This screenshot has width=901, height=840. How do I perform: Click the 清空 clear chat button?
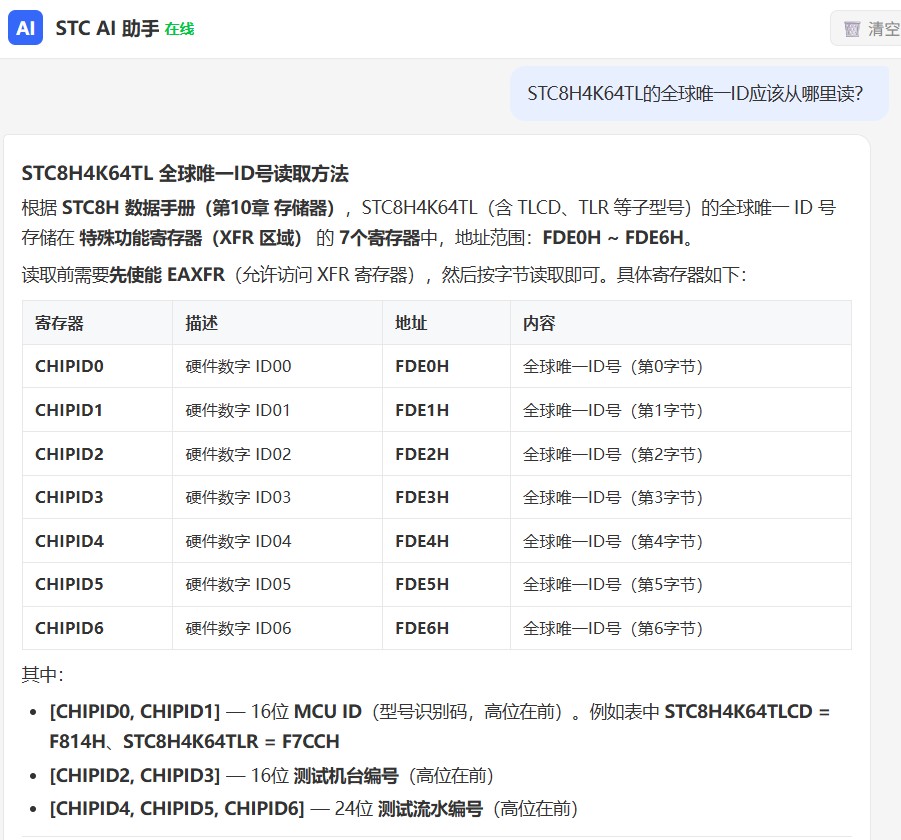coord(868,28)
